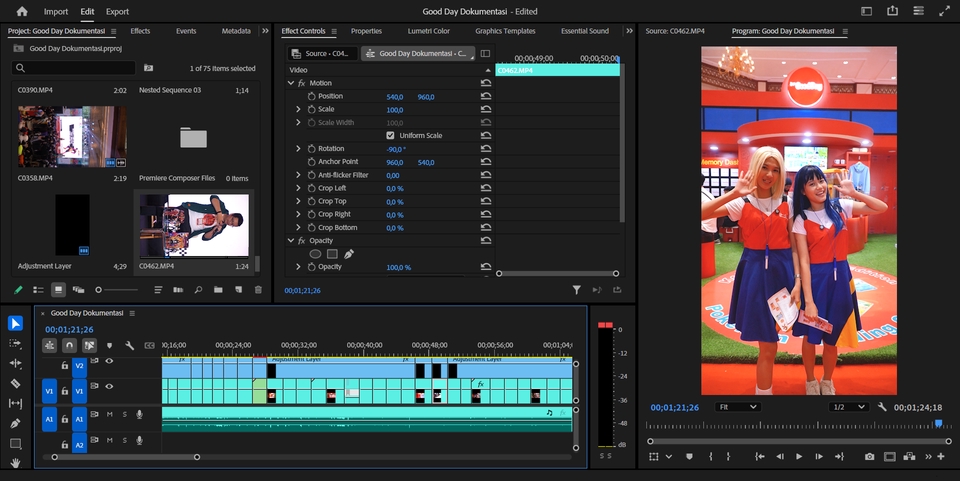
Task: Add a marker in the timeline
Action: (110, 346)
